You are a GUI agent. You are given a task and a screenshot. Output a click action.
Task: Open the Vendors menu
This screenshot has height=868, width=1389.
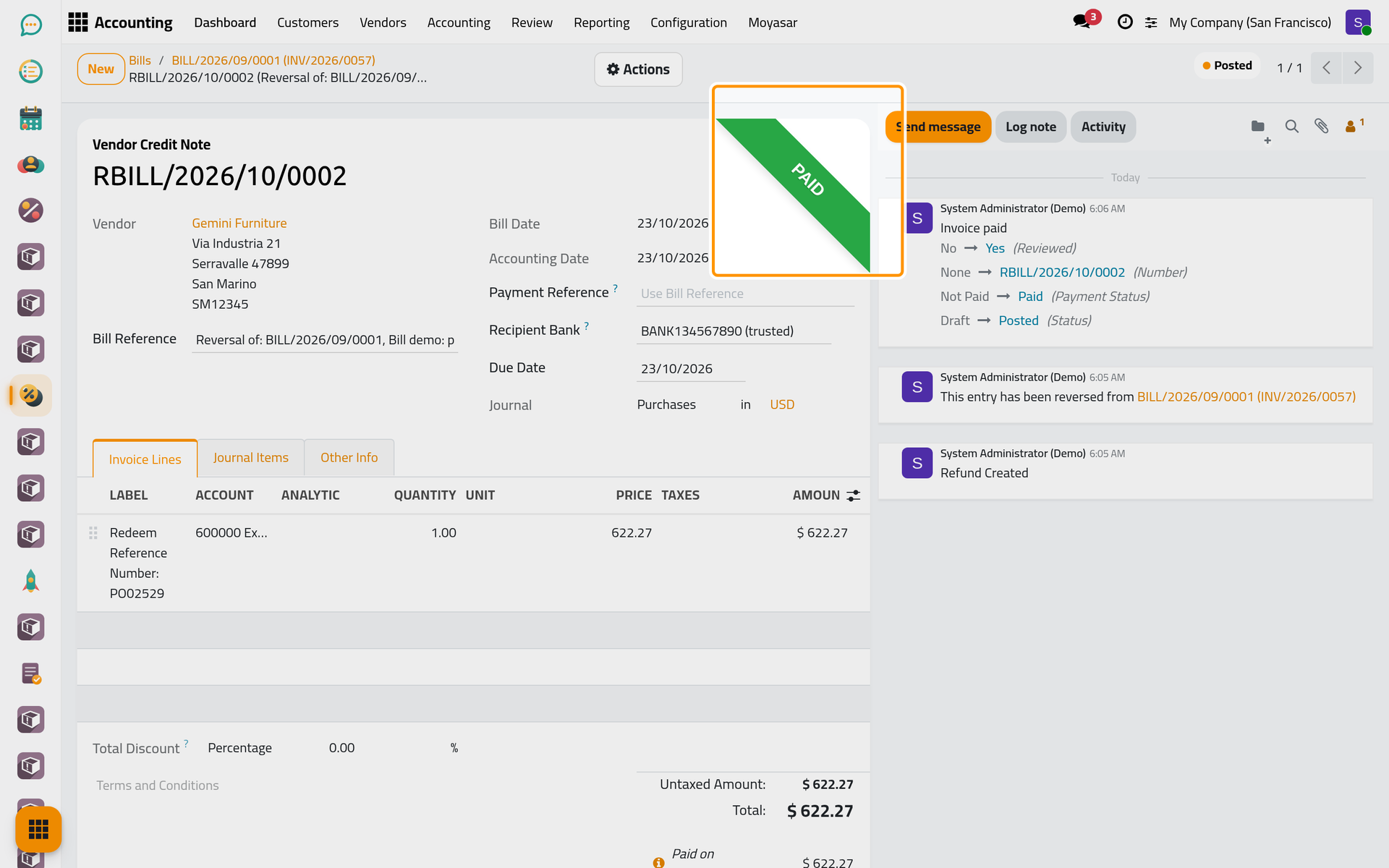[383, 22]
